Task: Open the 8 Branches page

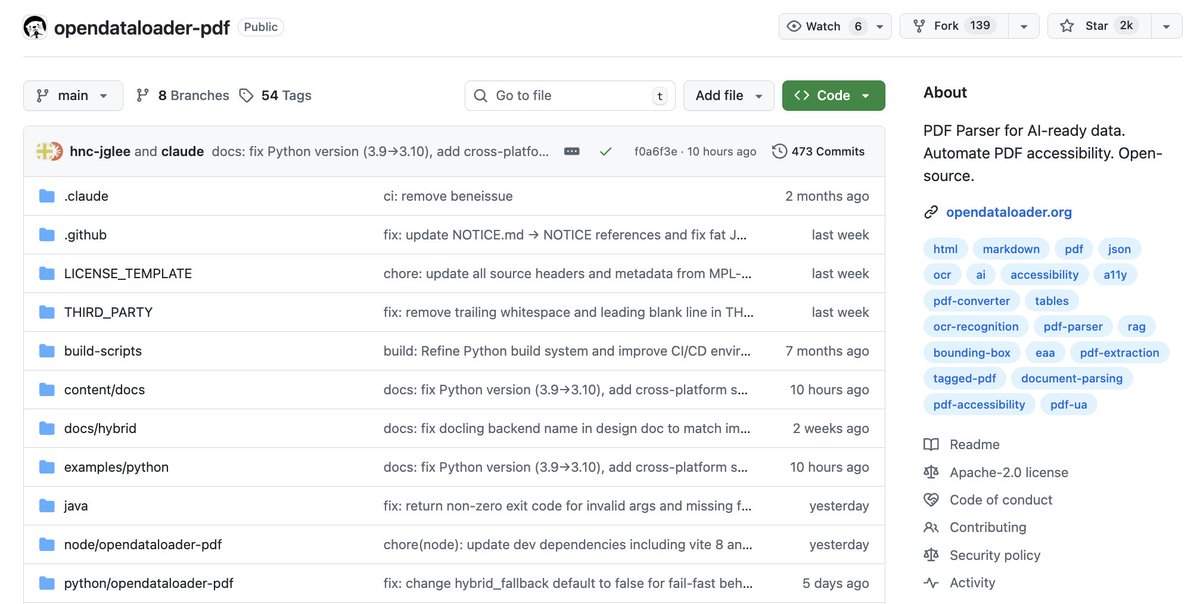Action: (183, 95)
